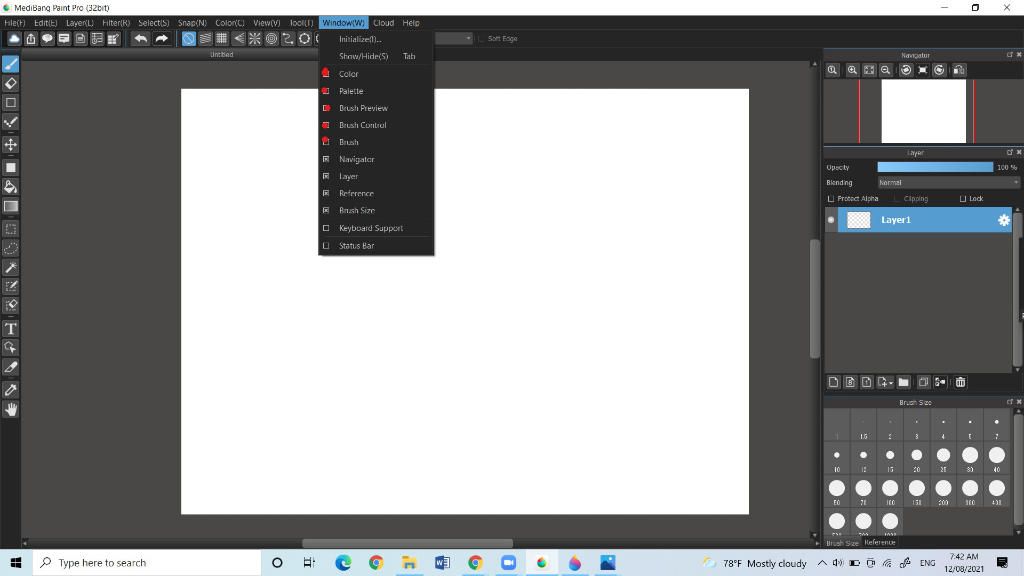1024x576 pixels.
Task: Select the Hand tool
Action: (10, 409)
